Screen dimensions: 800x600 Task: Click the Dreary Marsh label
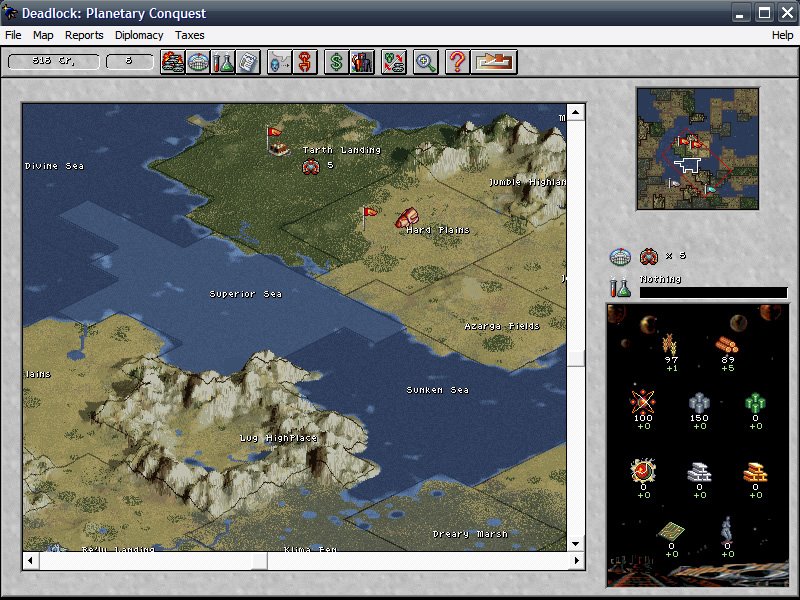click(x=470, y=534)
